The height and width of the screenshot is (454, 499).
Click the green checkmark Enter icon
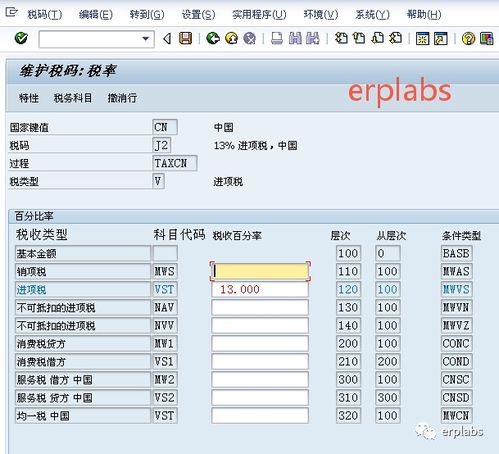click(x=21, y=38)
